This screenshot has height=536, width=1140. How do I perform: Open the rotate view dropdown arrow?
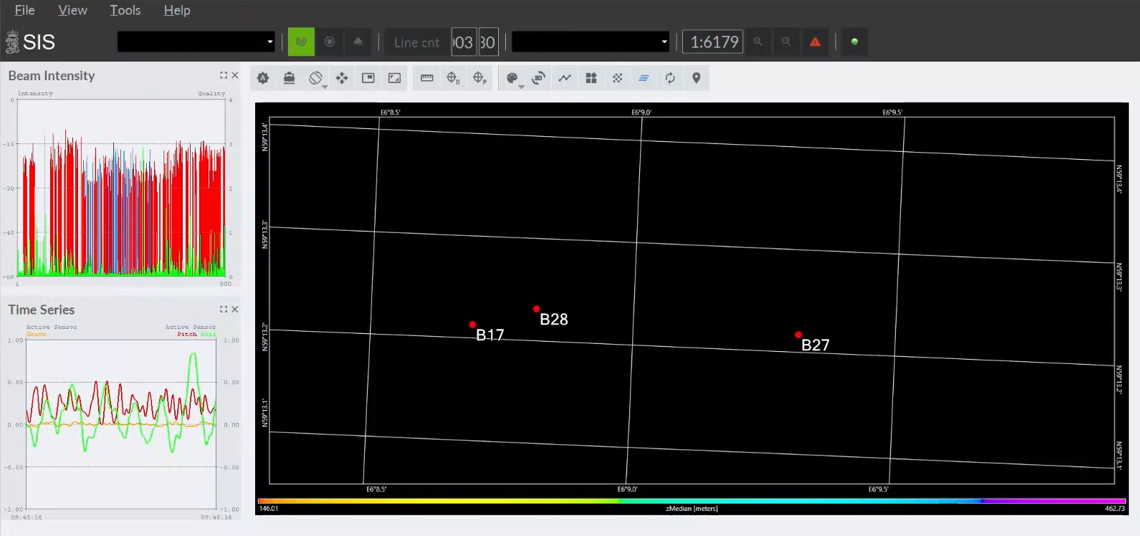pyautogui.click(x=325, y=86)
